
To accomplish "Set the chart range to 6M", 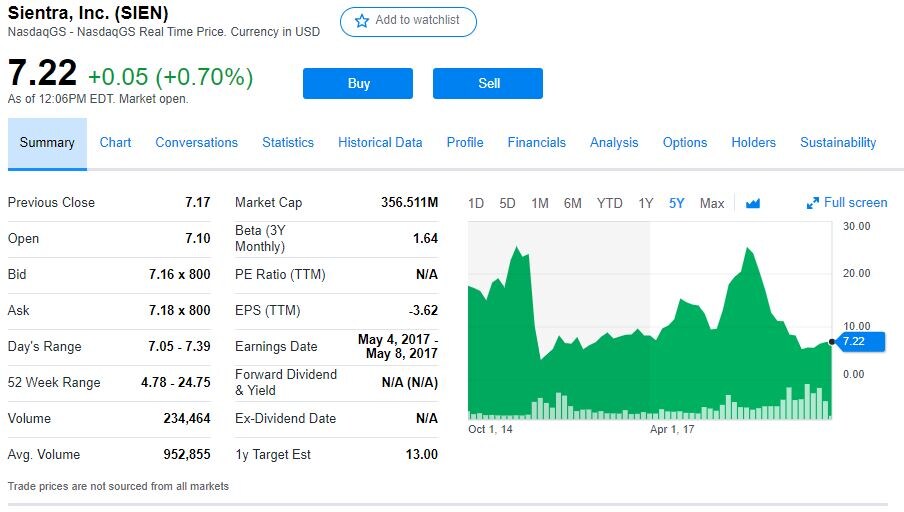I will (x=572, y=204).
